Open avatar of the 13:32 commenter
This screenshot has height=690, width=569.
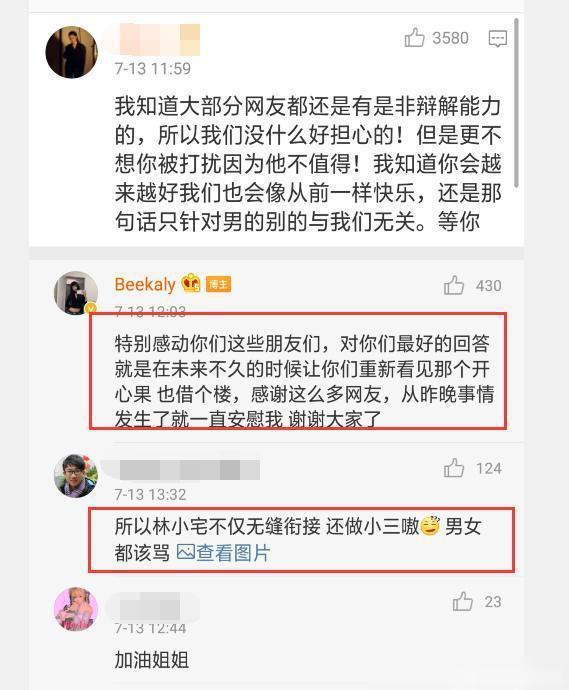pyautogui.click(x=75, y=476)
